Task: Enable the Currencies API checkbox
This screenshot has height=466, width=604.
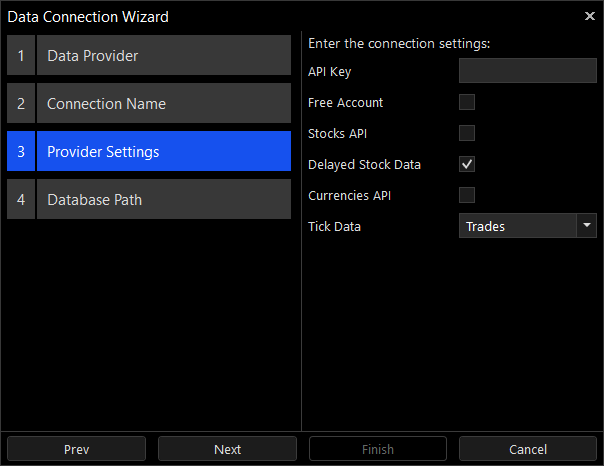Action: [x=467, y=195]
